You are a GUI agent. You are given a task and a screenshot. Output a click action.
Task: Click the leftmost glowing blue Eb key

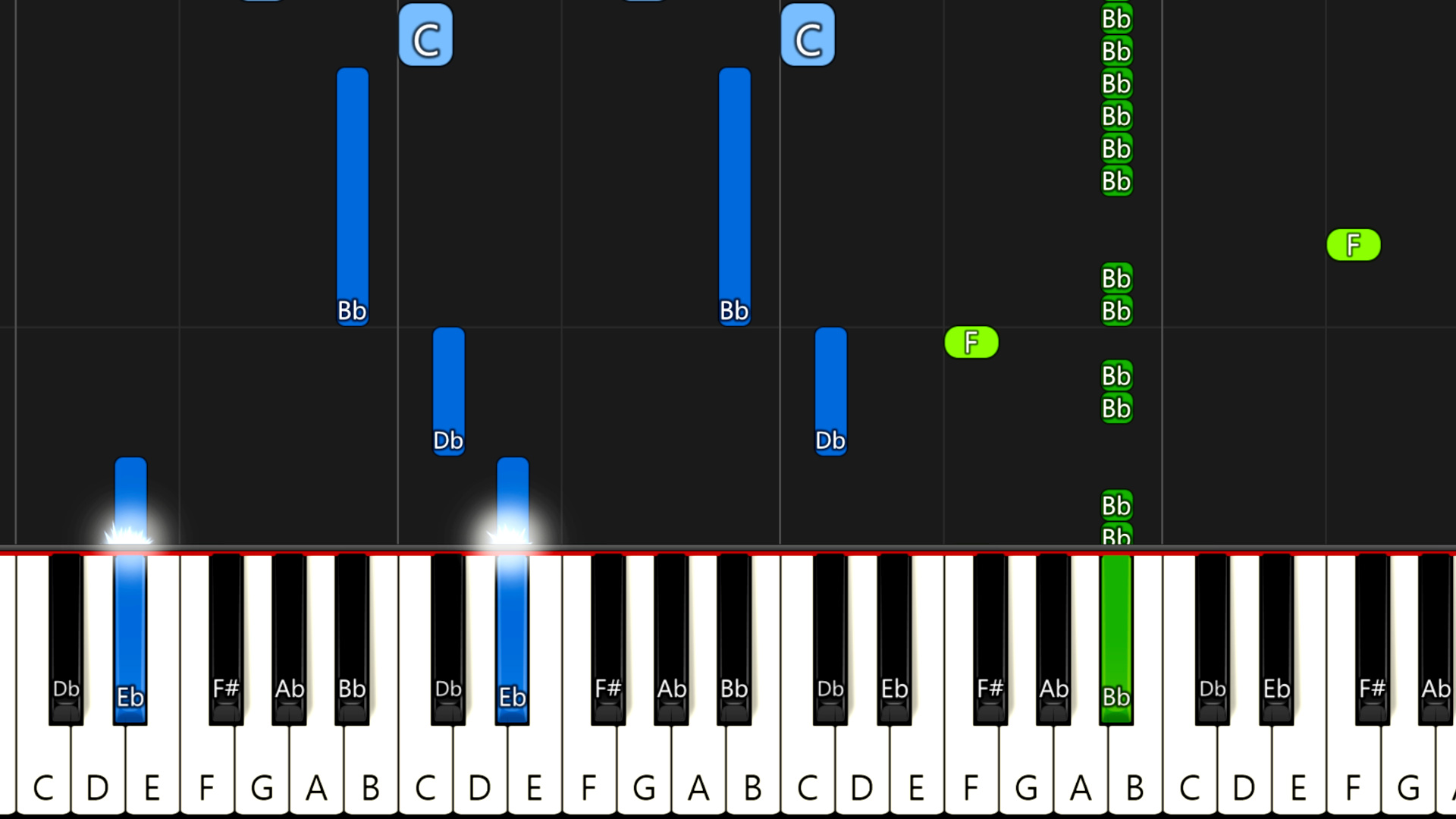130,639
